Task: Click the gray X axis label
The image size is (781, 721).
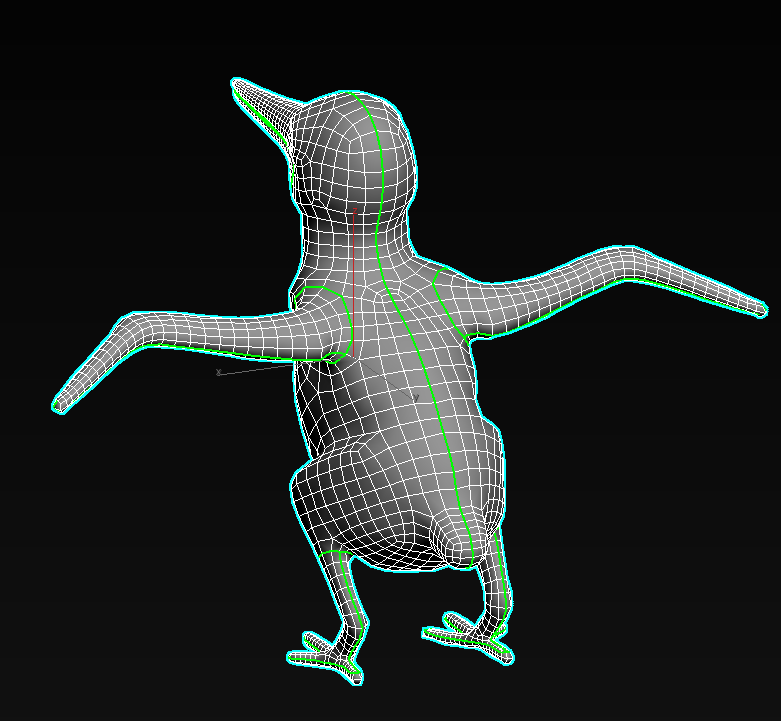Action: pyautogui.click(x=218, y=372)
